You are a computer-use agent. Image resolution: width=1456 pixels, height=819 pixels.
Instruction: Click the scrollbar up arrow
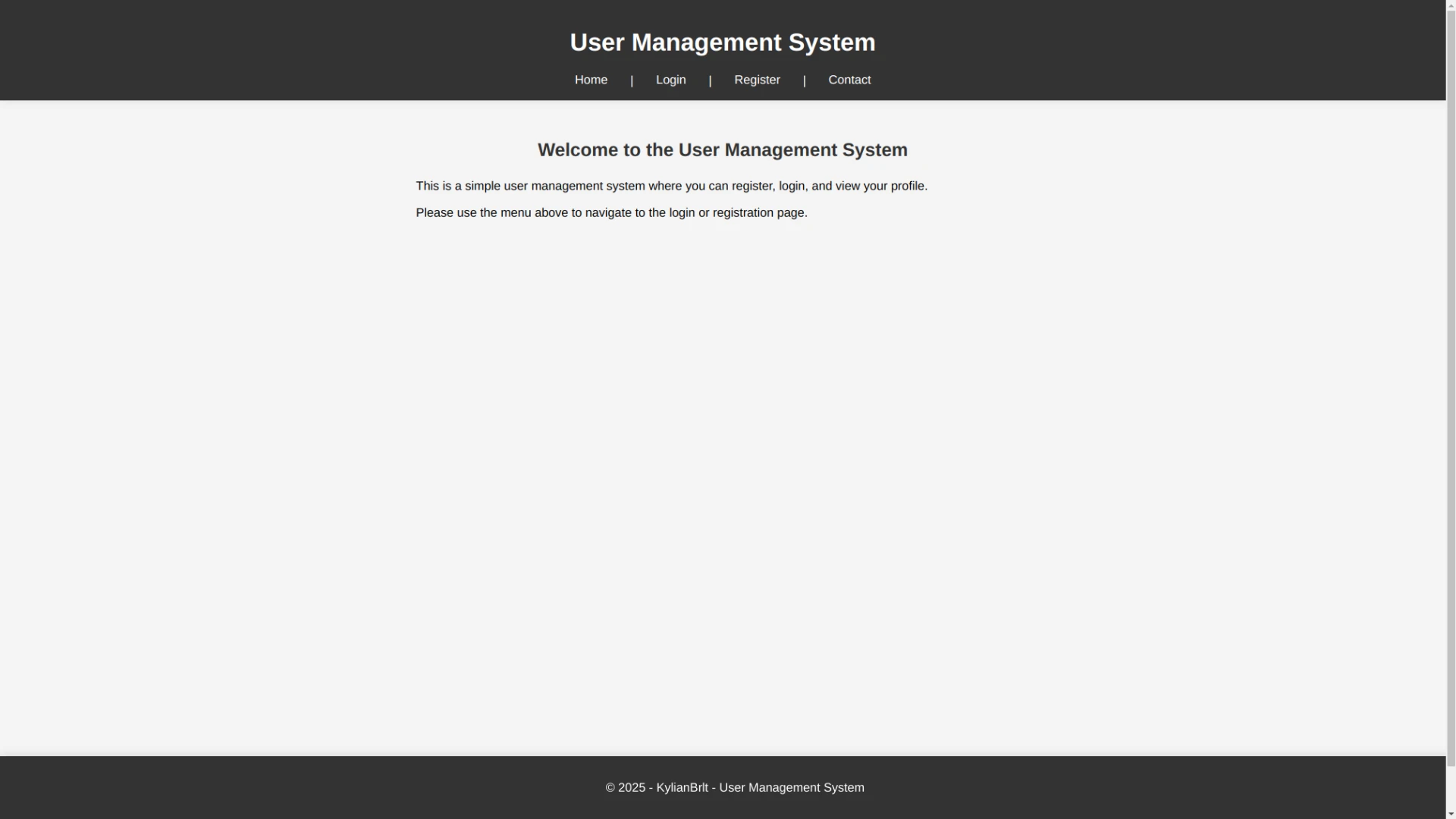click(x=1449, y=5)
